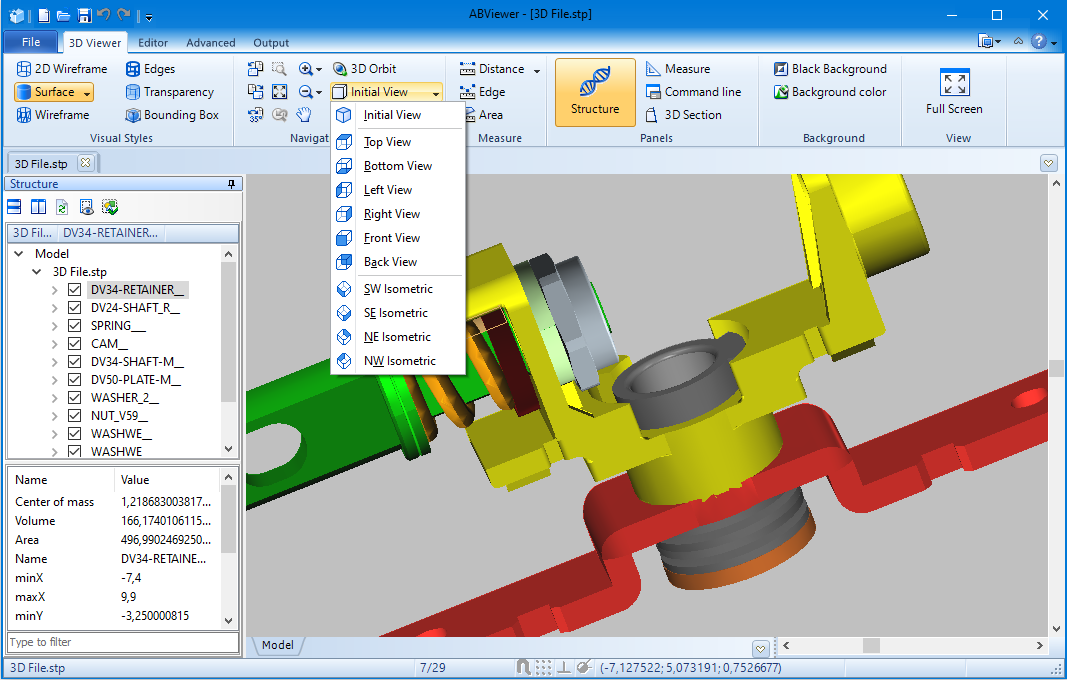Viewport: 1067px width, 680px height.
Task: Toggle Transparency mode
Action: 169,92
